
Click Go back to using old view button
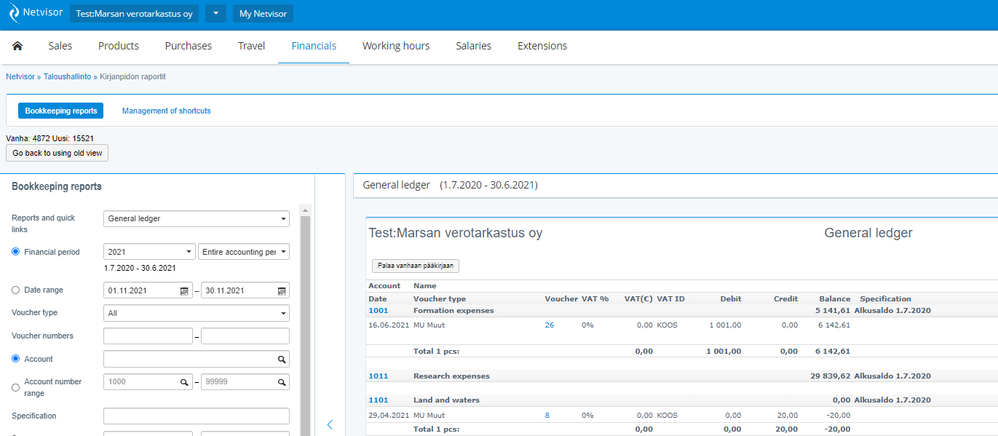(57, 153)
